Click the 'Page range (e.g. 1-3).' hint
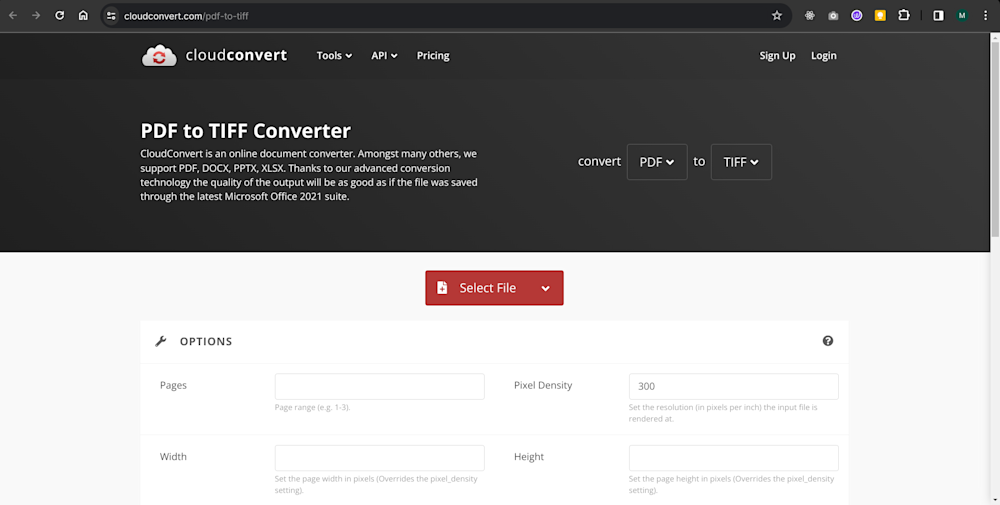The width and height of the screenshot is (1000, 505). (x=312, y=407)
